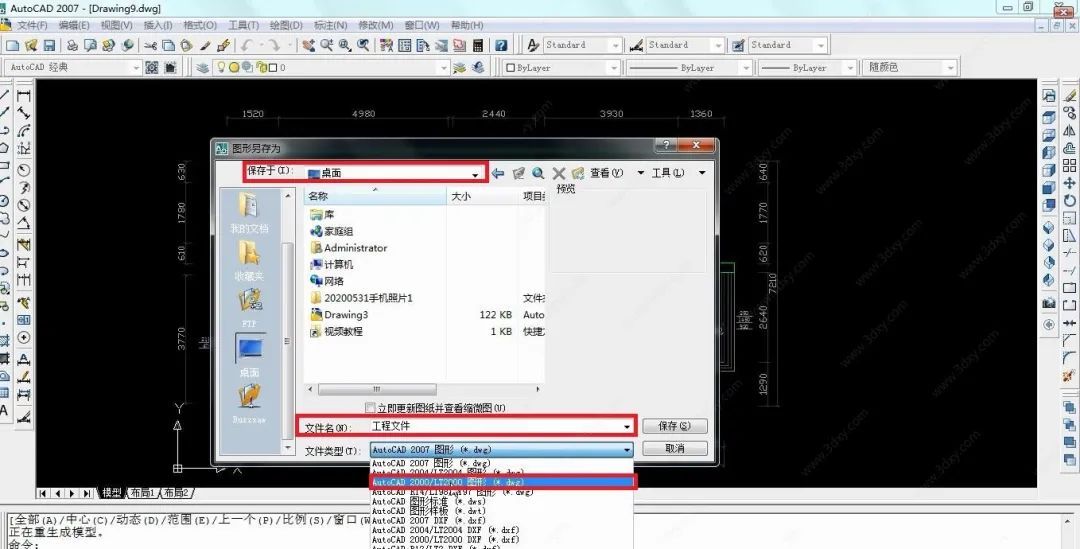The image size is (1080, 549).
Task: Open the ByLayer lineweight dropdown
Action: (850, 68)
